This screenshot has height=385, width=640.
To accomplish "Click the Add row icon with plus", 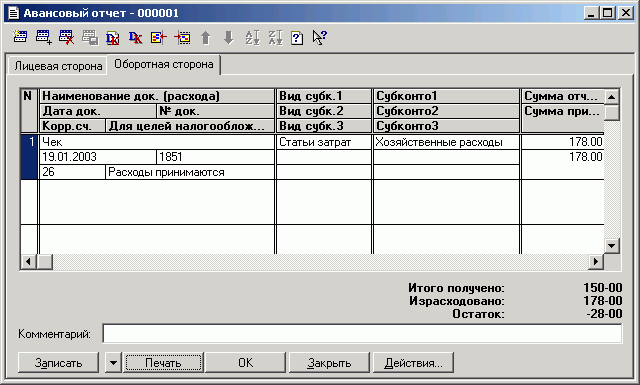I will coord(43,38).
